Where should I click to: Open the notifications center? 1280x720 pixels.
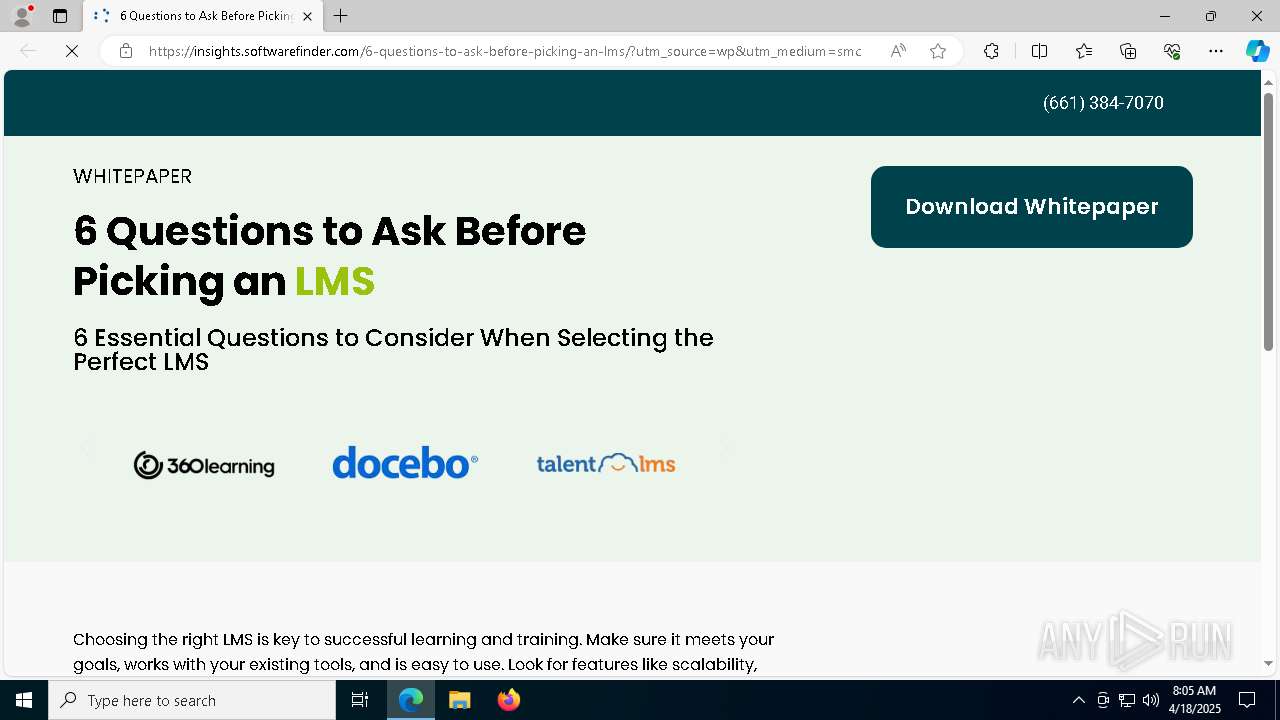(x=1247, y=700)
